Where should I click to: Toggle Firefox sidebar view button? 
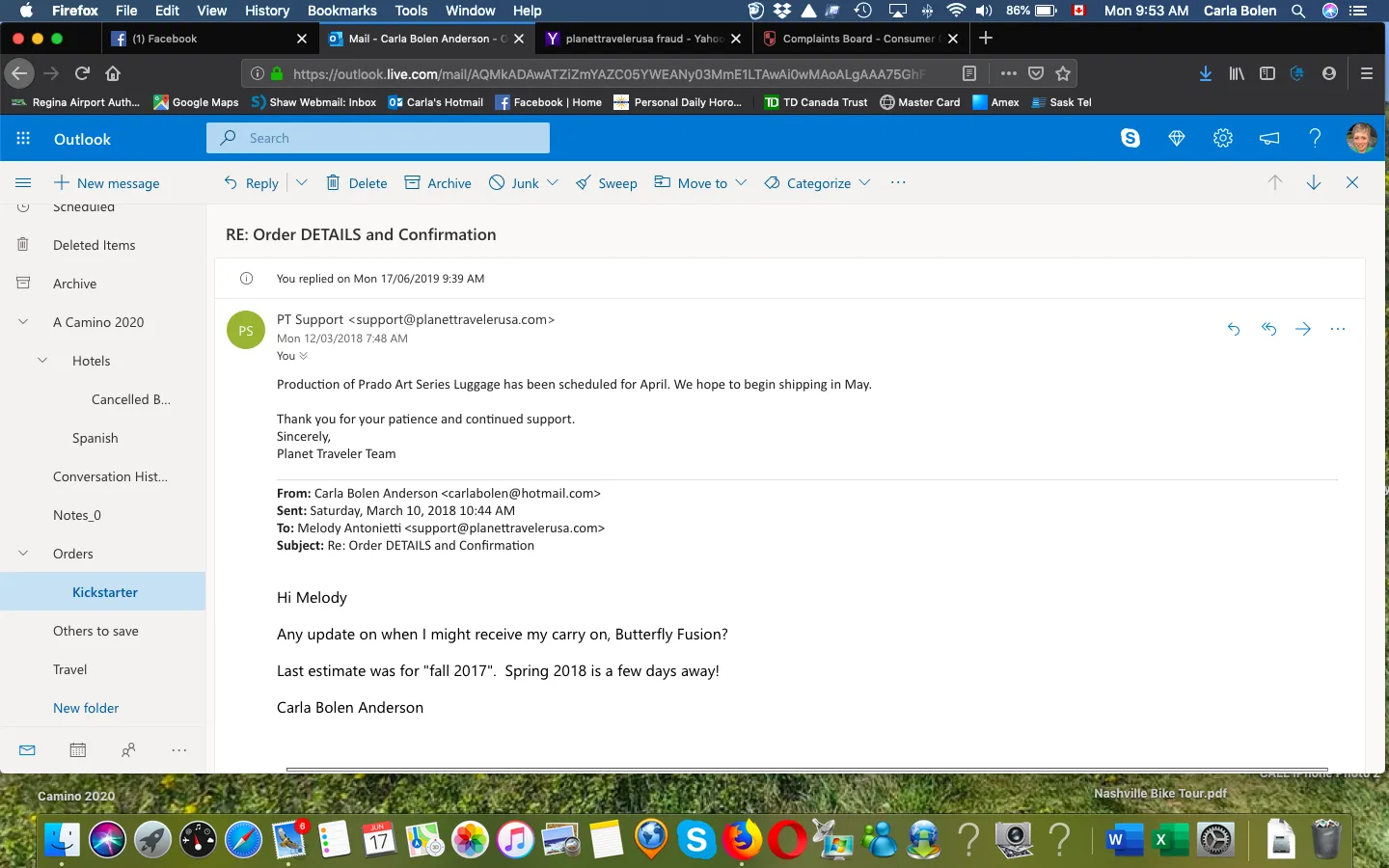pyautogui.click(x=1267, y=73)
